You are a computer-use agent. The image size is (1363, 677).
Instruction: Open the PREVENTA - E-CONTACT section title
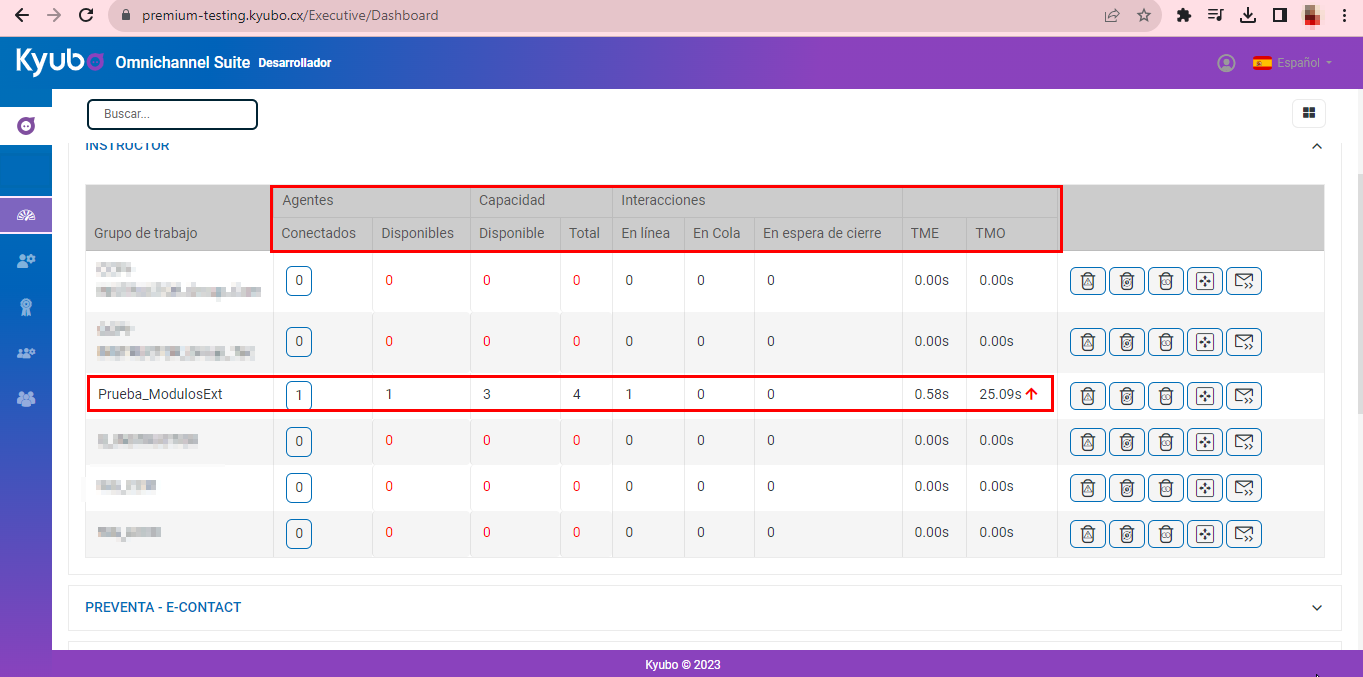(163, 607)
